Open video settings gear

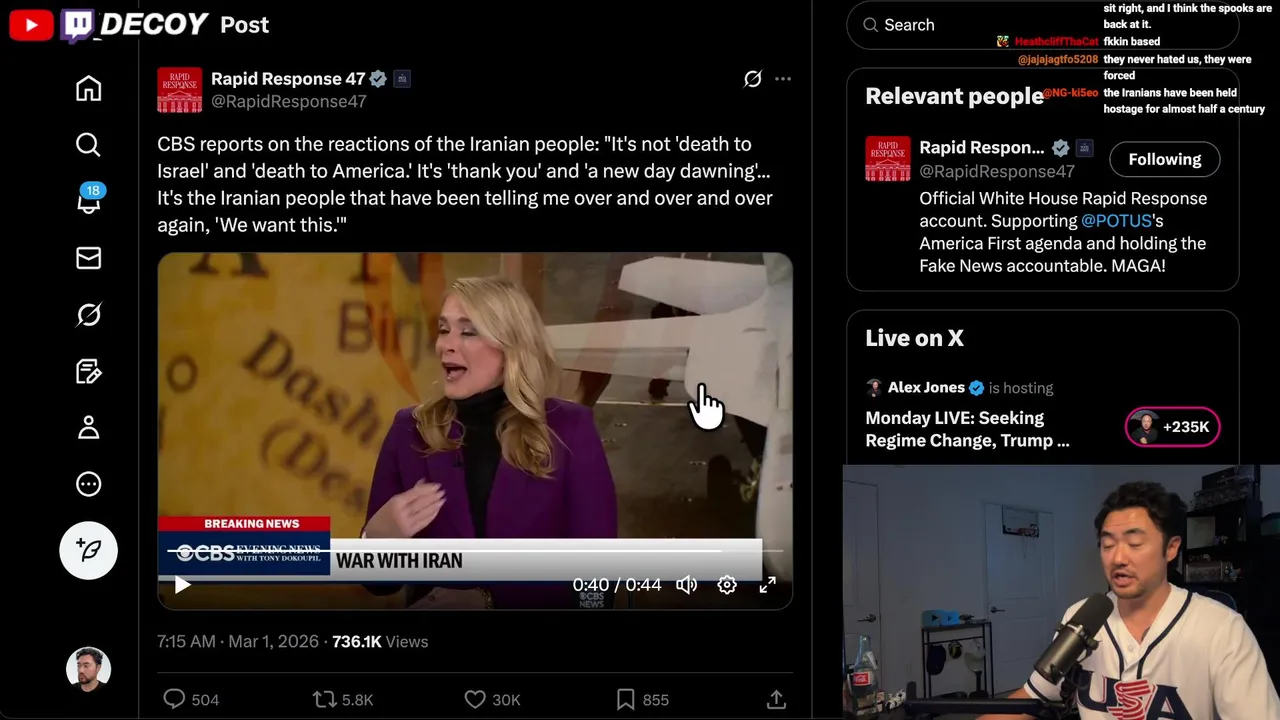click(x=727, y=585)
